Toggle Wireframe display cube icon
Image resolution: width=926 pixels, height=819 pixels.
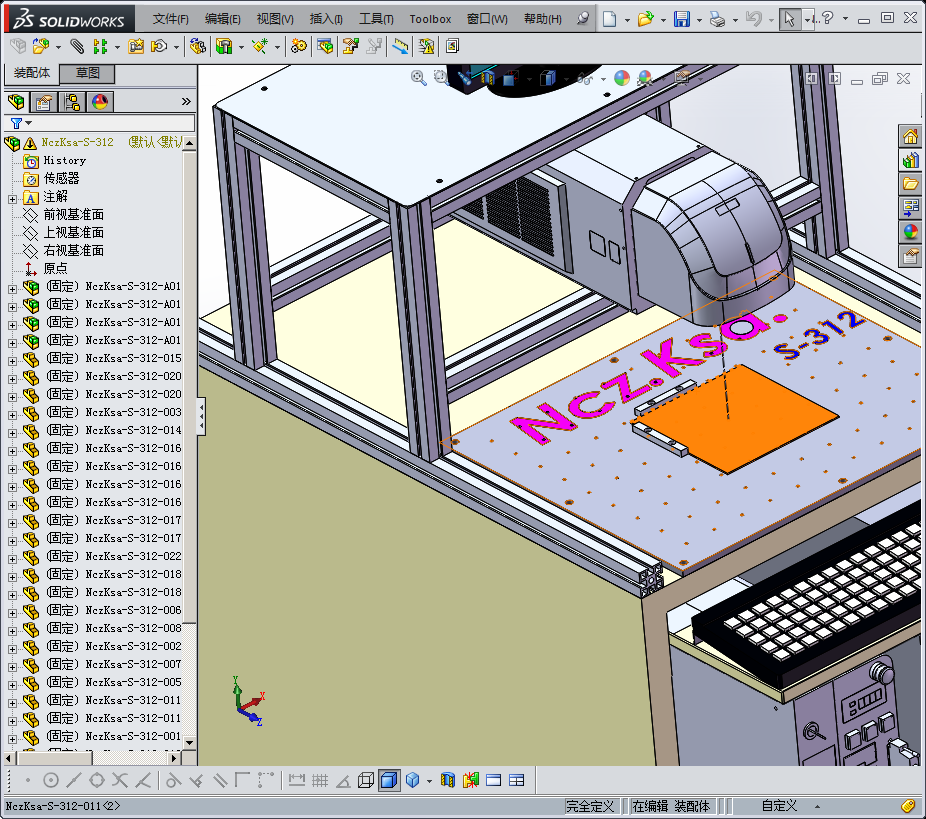tap(366, 780)
